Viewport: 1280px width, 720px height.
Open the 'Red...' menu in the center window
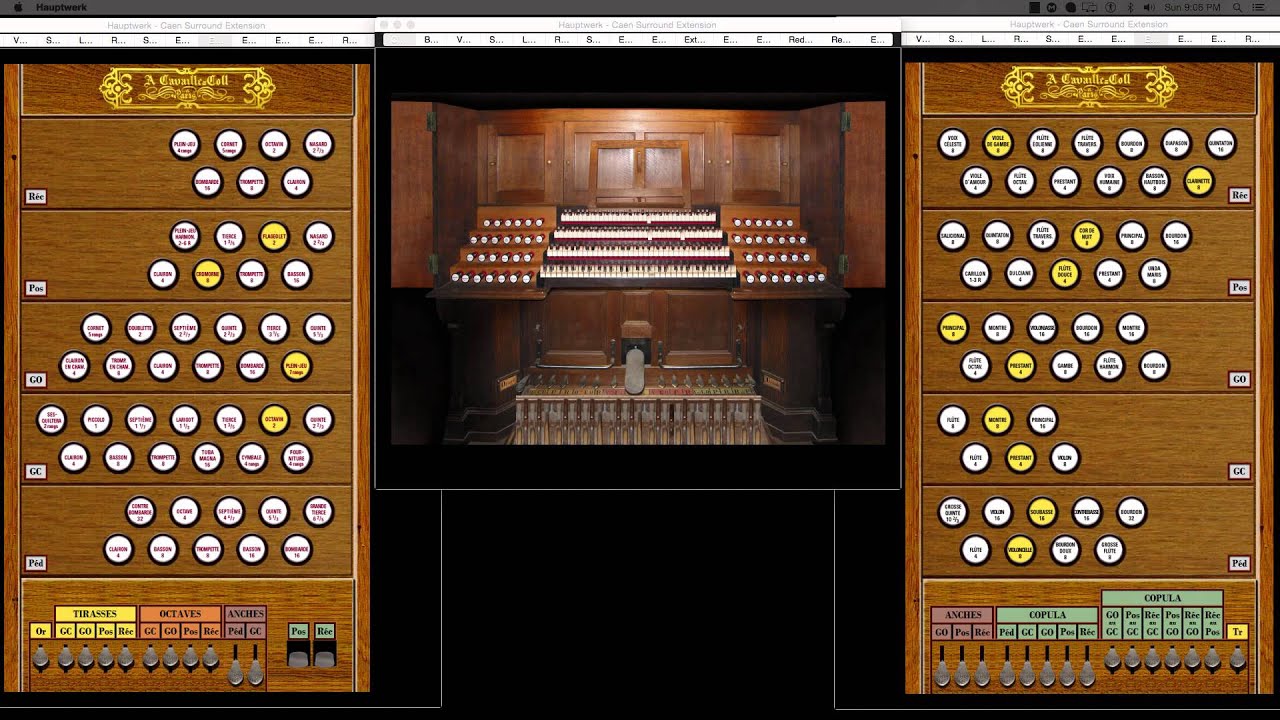tap(800, 40)
